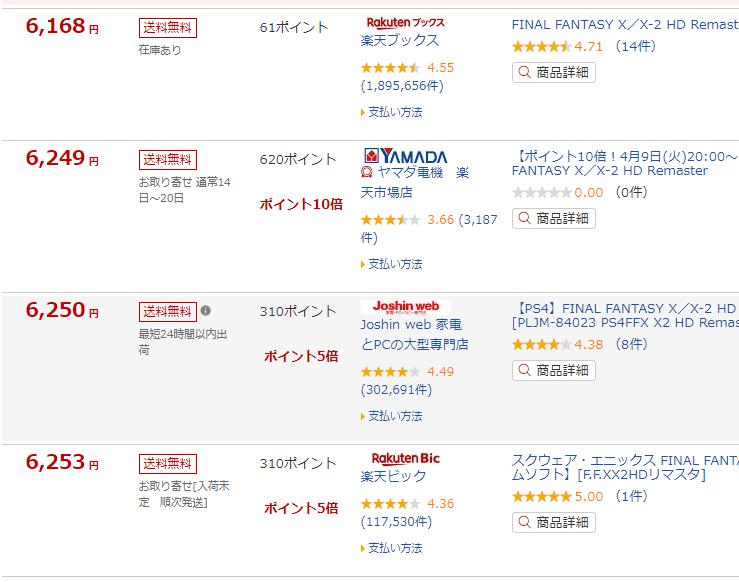Click the Rakuten Books store logo
Image resolution: width=739 pixels, height=582 pixels.
pos(405,23)
